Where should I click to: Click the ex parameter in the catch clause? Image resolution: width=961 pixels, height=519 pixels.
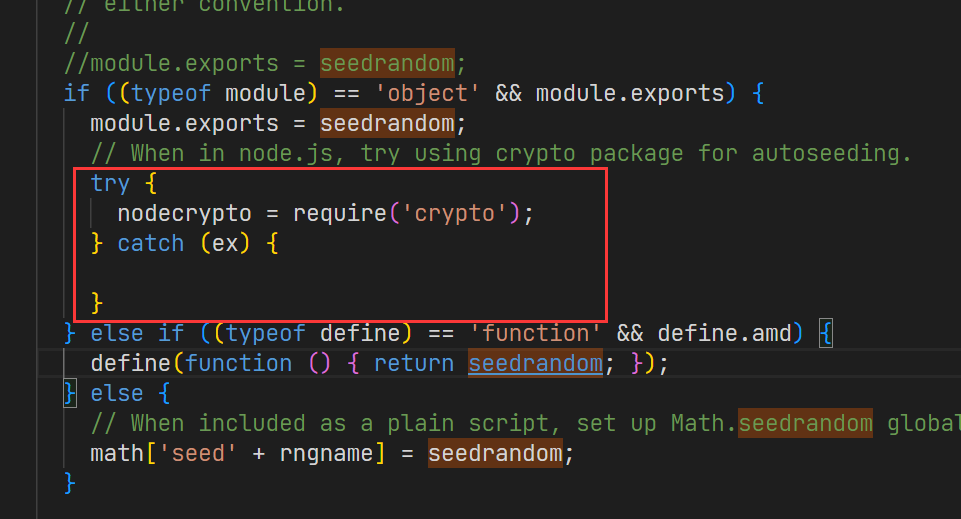click(x=225, y=243)
